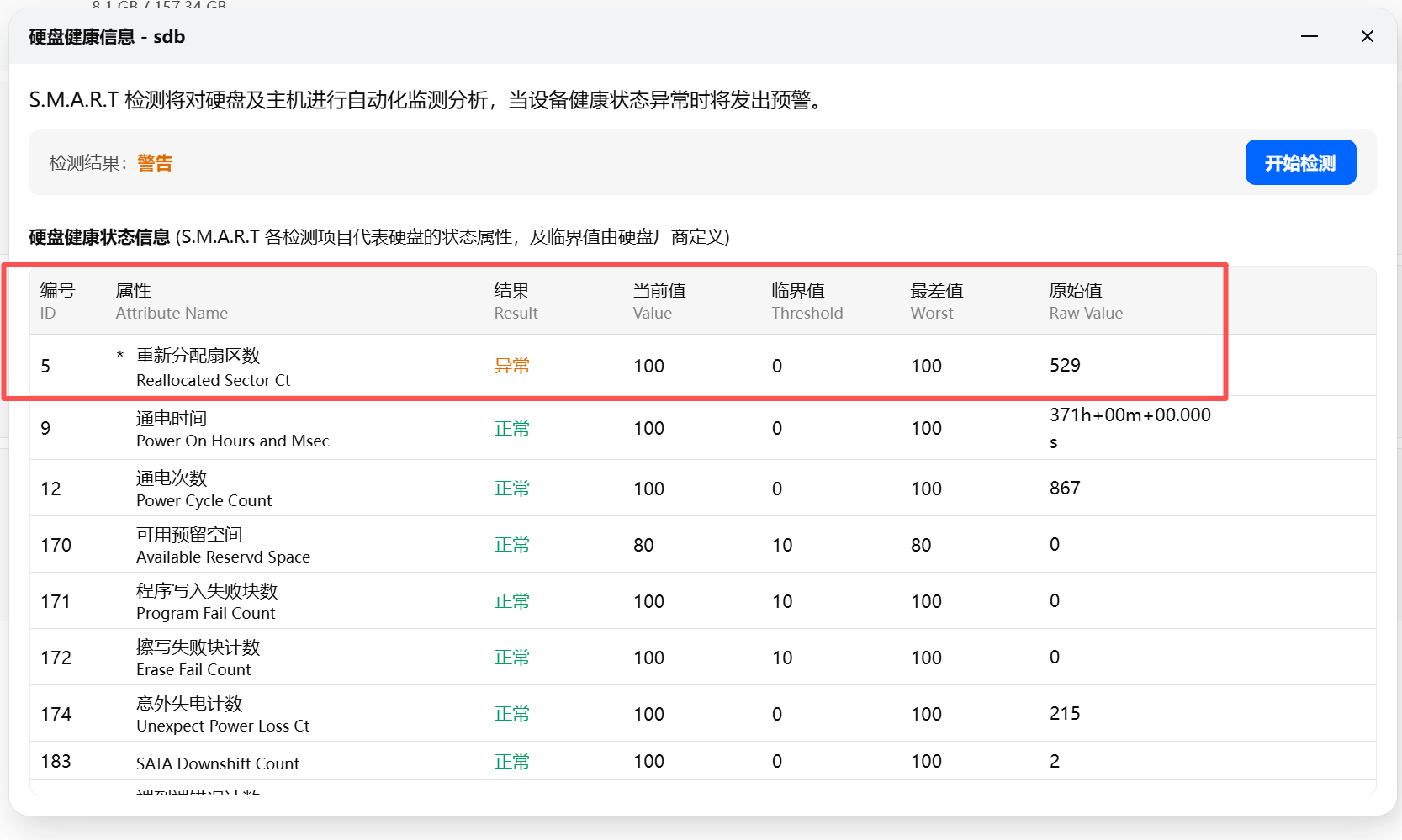Click the 临界值 Threshold column header

pos(806,301)
